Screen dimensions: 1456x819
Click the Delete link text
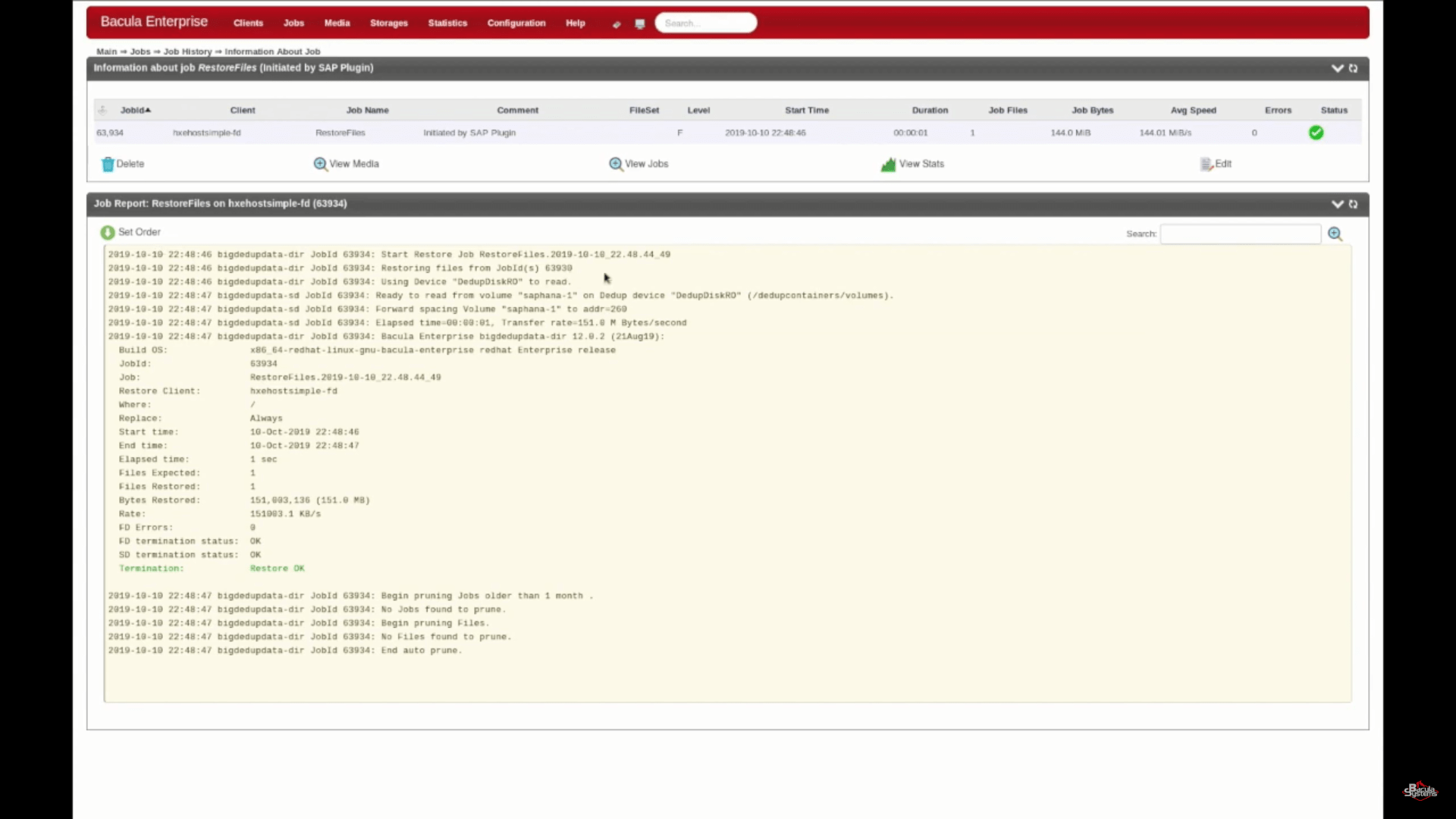[130, 164]
